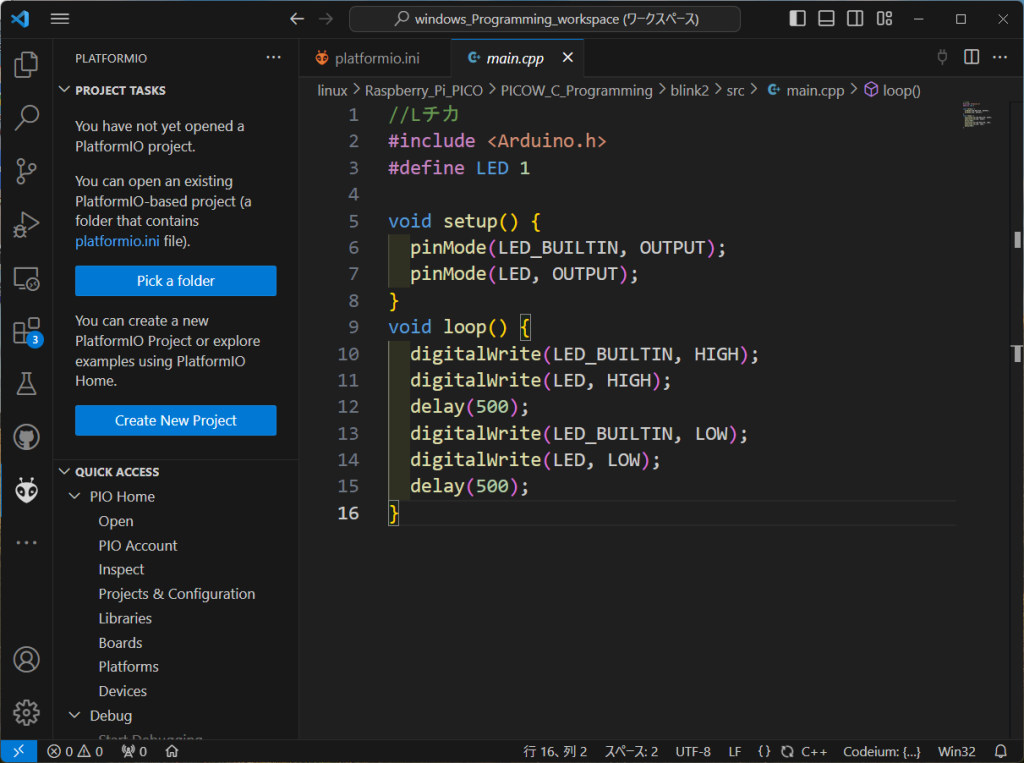Open the PIO Home 'Open' item
1024x763 pixels.
(x=116, y=521)
